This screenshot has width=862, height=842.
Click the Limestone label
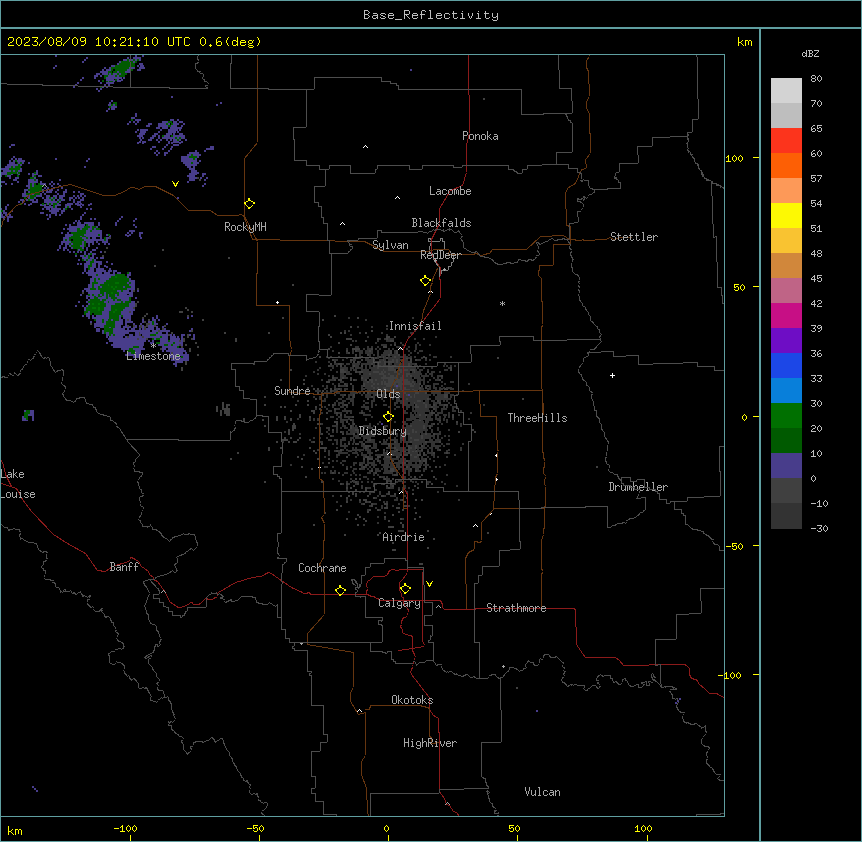153,356
